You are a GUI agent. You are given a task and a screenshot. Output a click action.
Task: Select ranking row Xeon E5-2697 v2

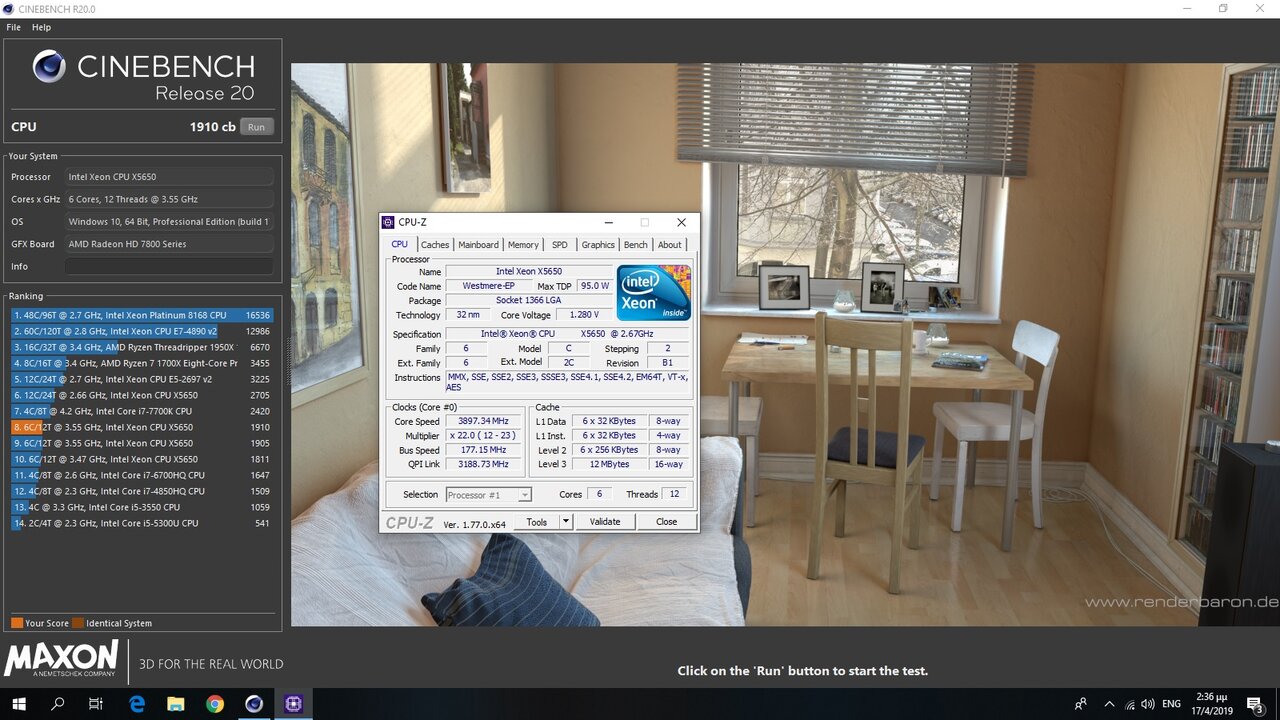(x=142, y=379)
